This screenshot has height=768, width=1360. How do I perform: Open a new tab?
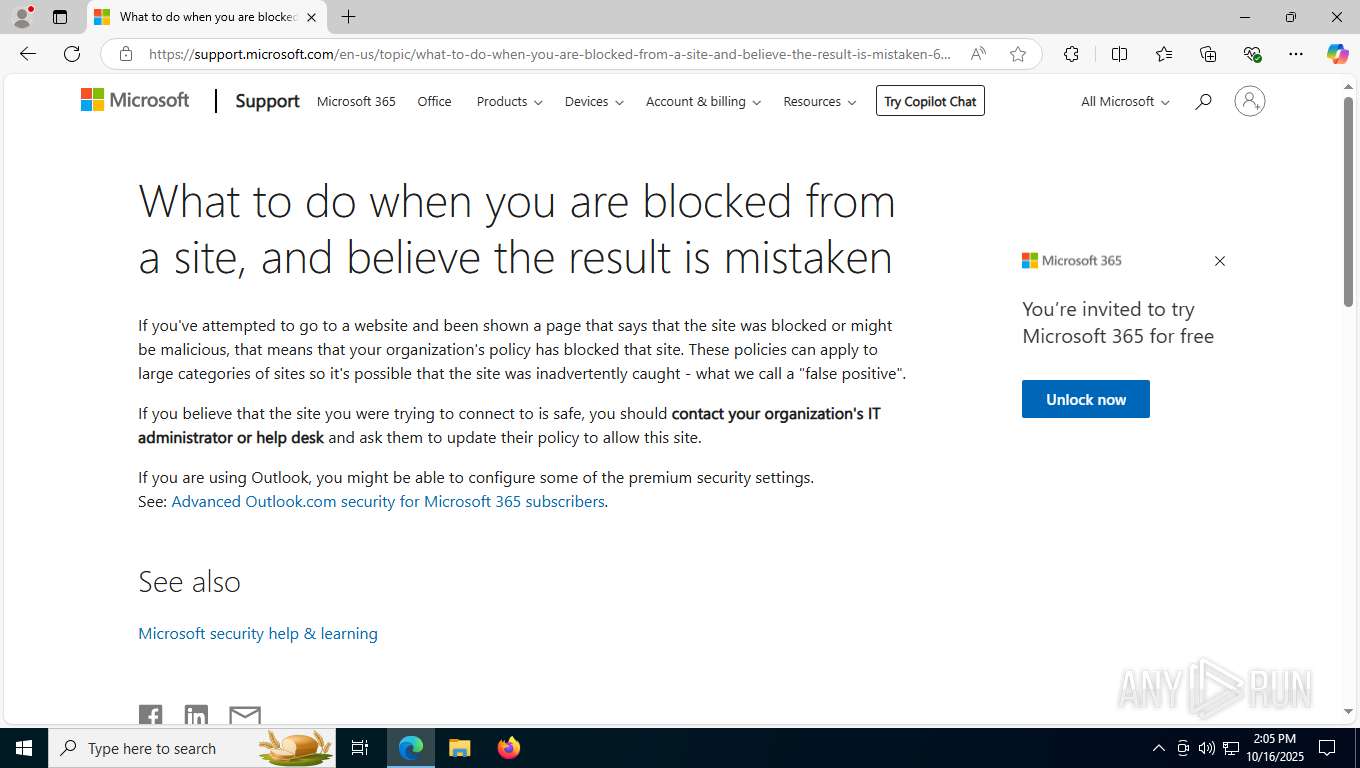coord(348,17)
